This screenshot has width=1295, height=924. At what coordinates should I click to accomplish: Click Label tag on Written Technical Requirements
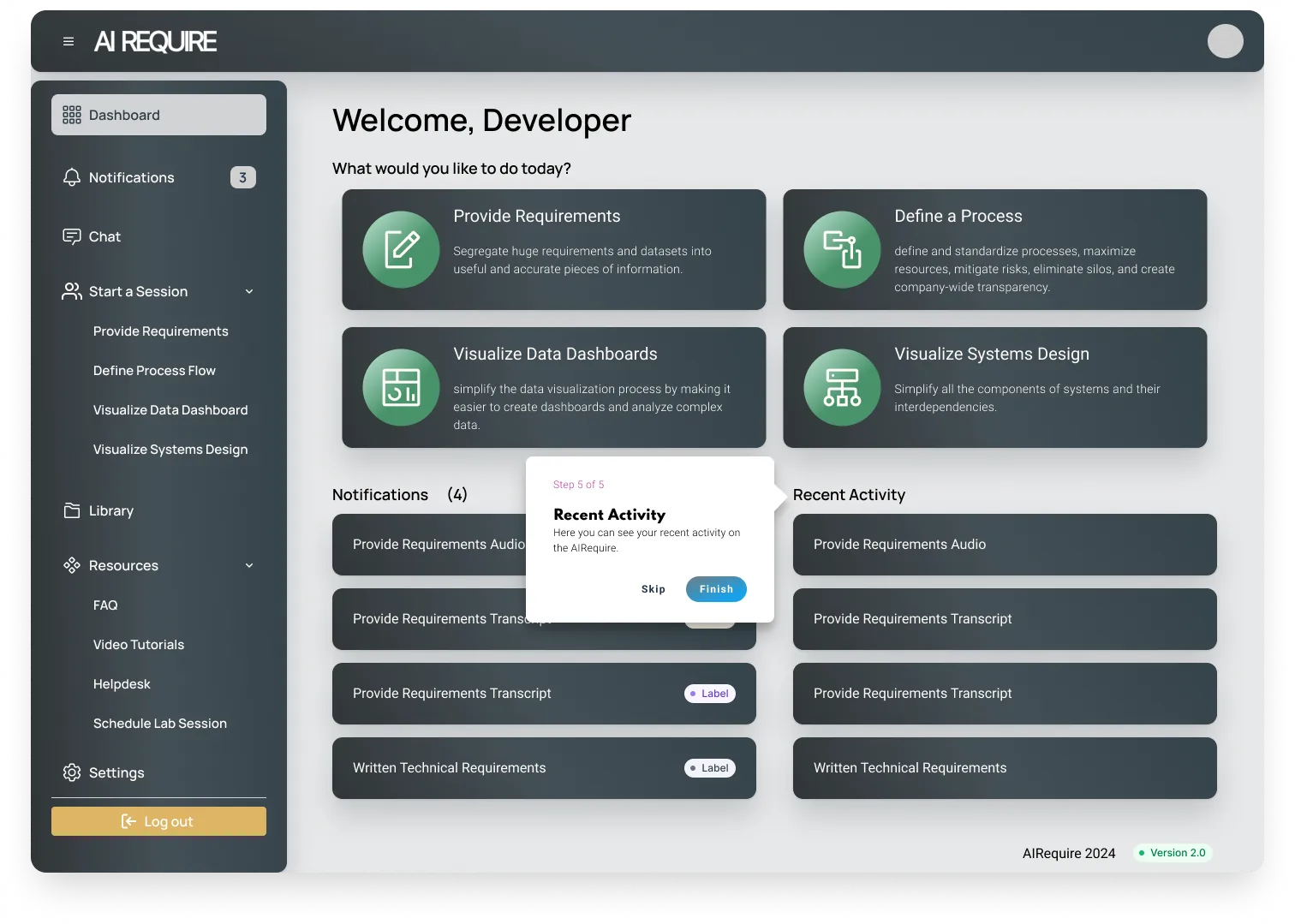[x=710, y=768]
